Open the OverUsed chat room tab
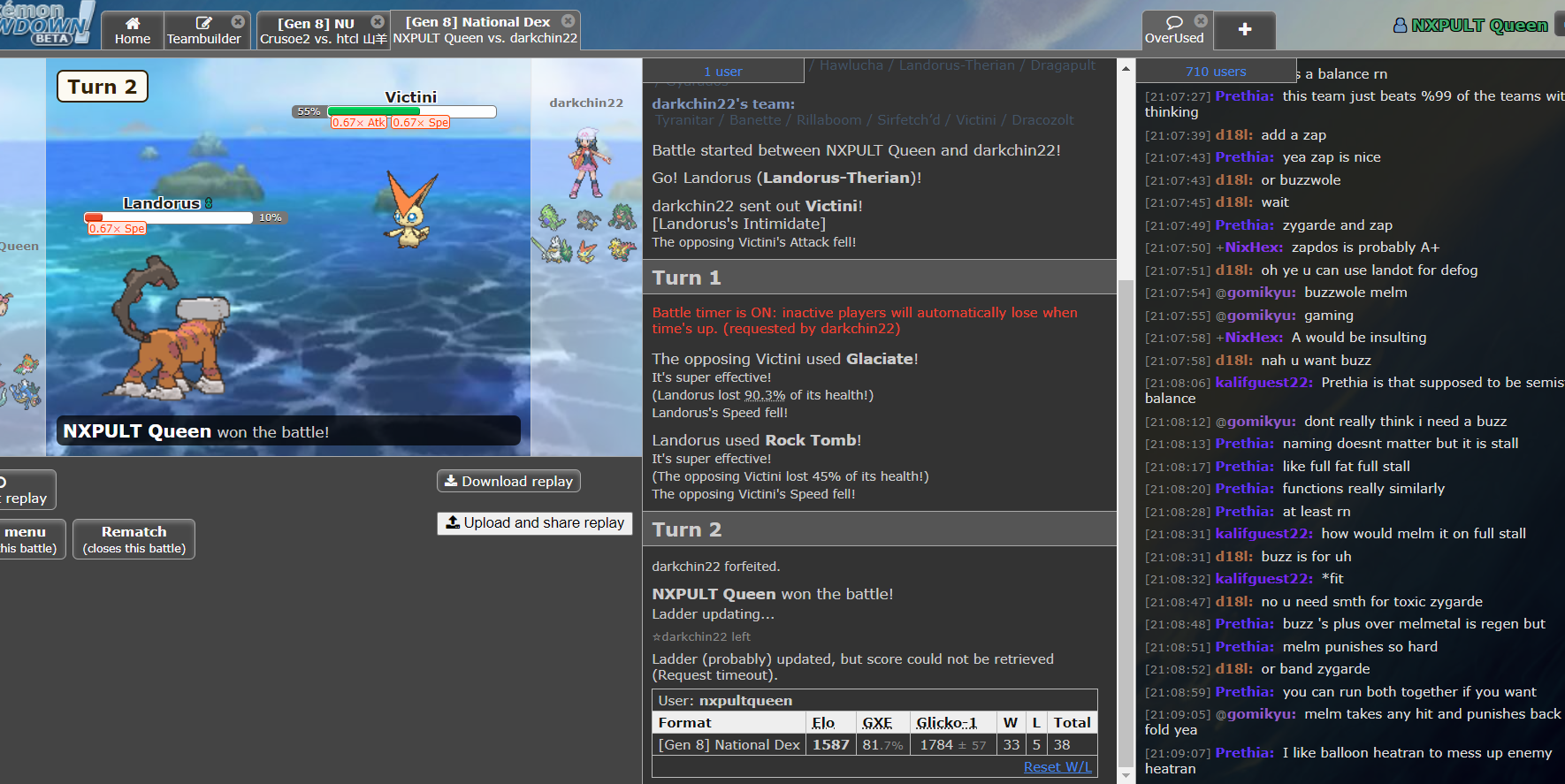 [x=1173, y=31]
